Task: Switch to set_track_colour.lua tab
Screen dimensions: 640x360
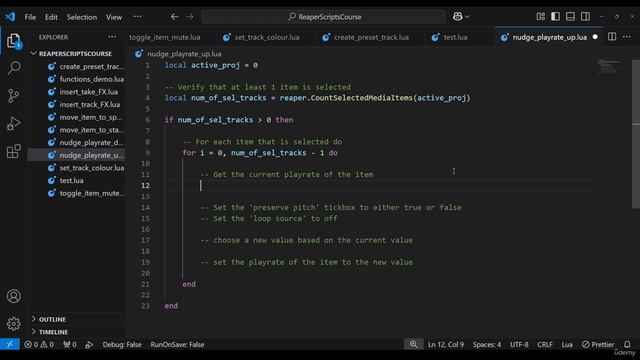Action: [267, 37]
